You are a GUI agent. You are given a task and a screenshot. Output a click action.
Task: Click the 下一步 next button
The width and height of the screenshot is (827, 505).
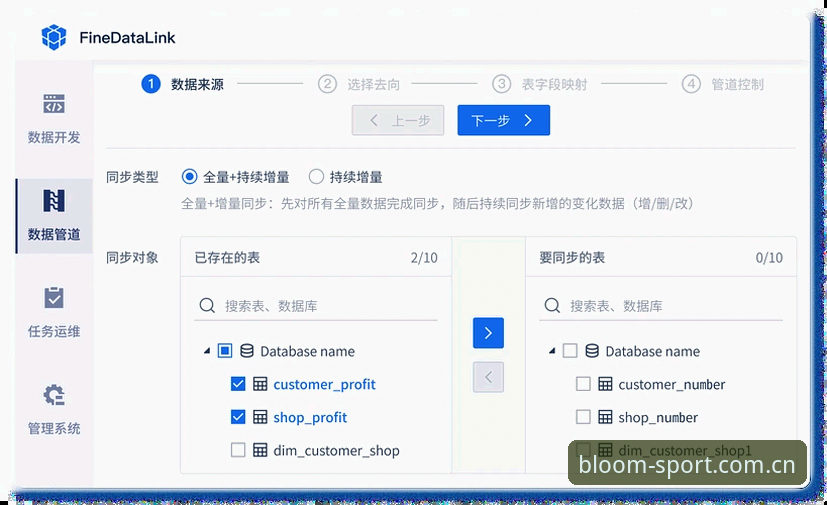(x=504, y=120)
